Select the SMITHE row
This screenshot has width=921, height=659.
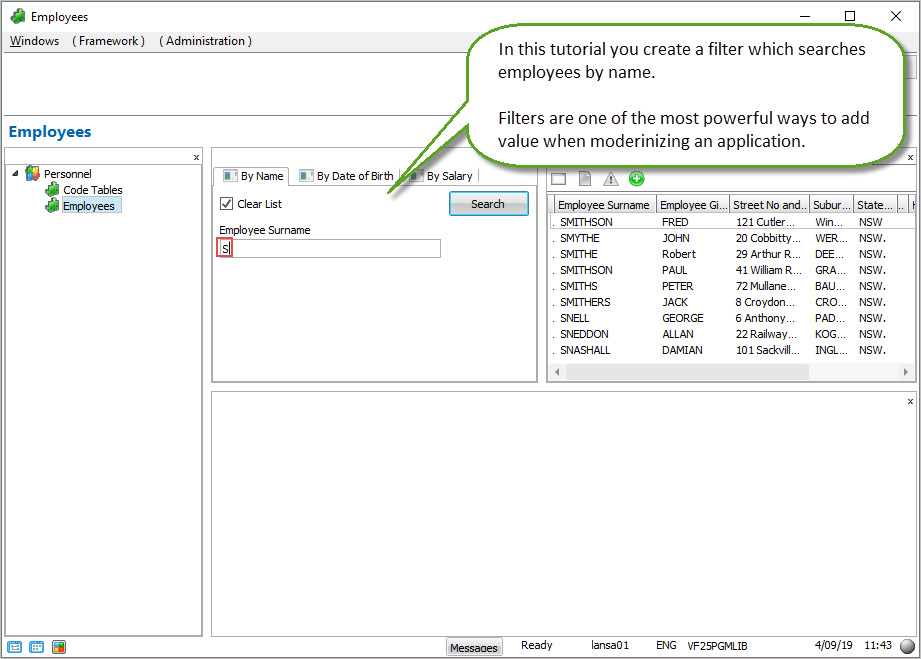click(x=731, y=254)
